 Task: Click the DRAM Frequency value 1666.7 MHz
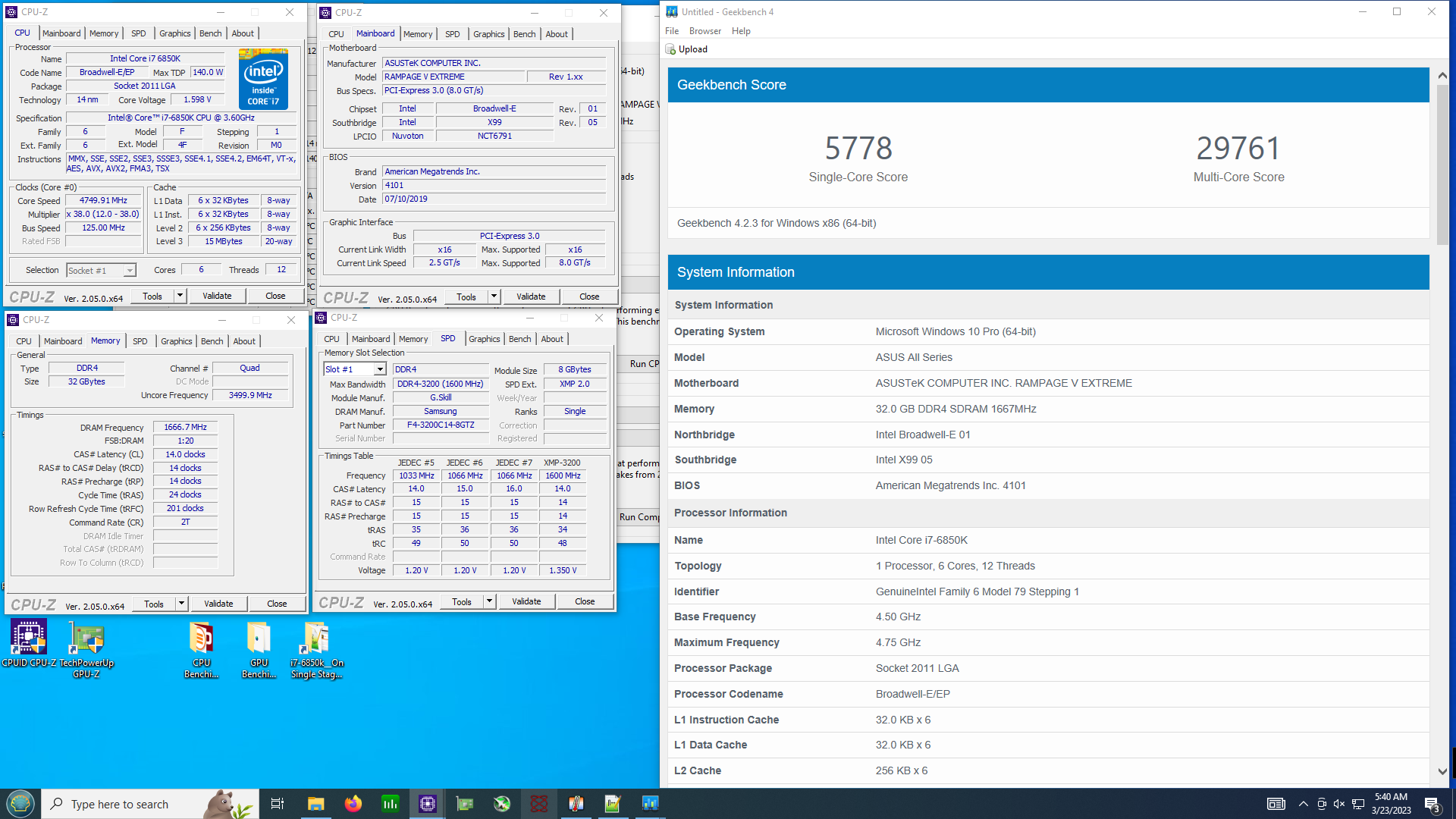pos(185,428)
